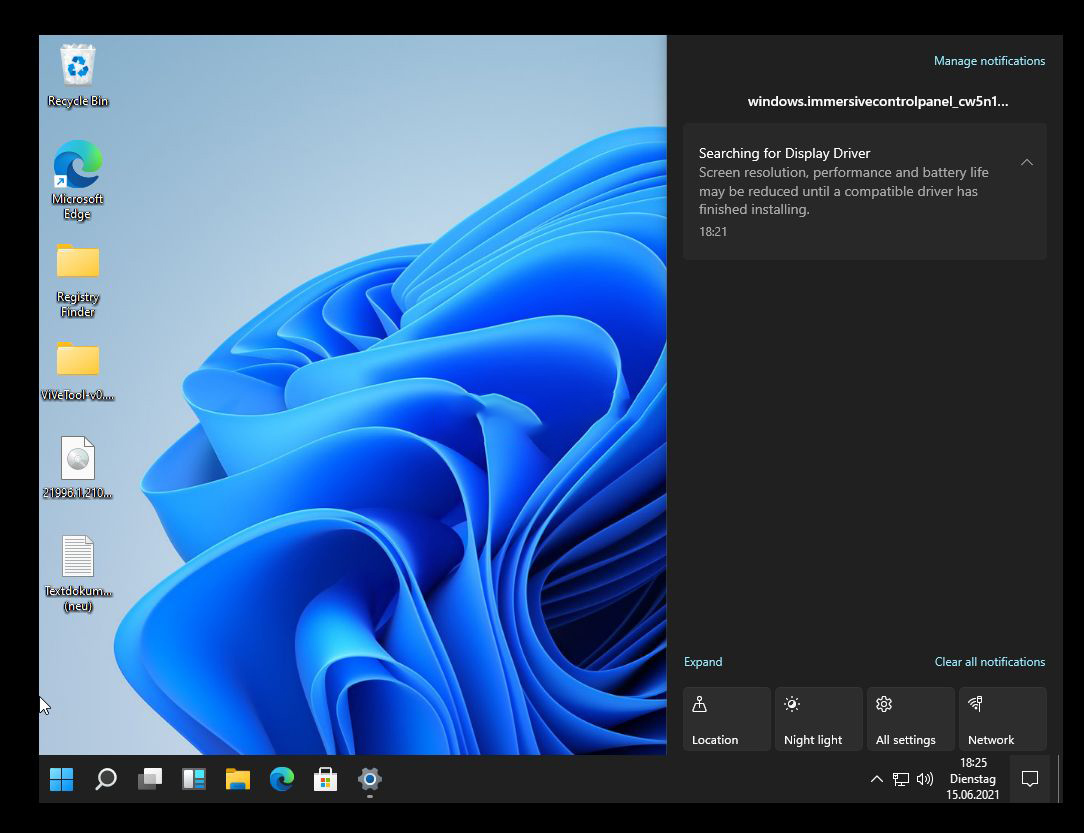Image resolution: width=1084 pixels, height=833 pixels.
Task: Toggle the Night light quick setting
Action: 818,718
